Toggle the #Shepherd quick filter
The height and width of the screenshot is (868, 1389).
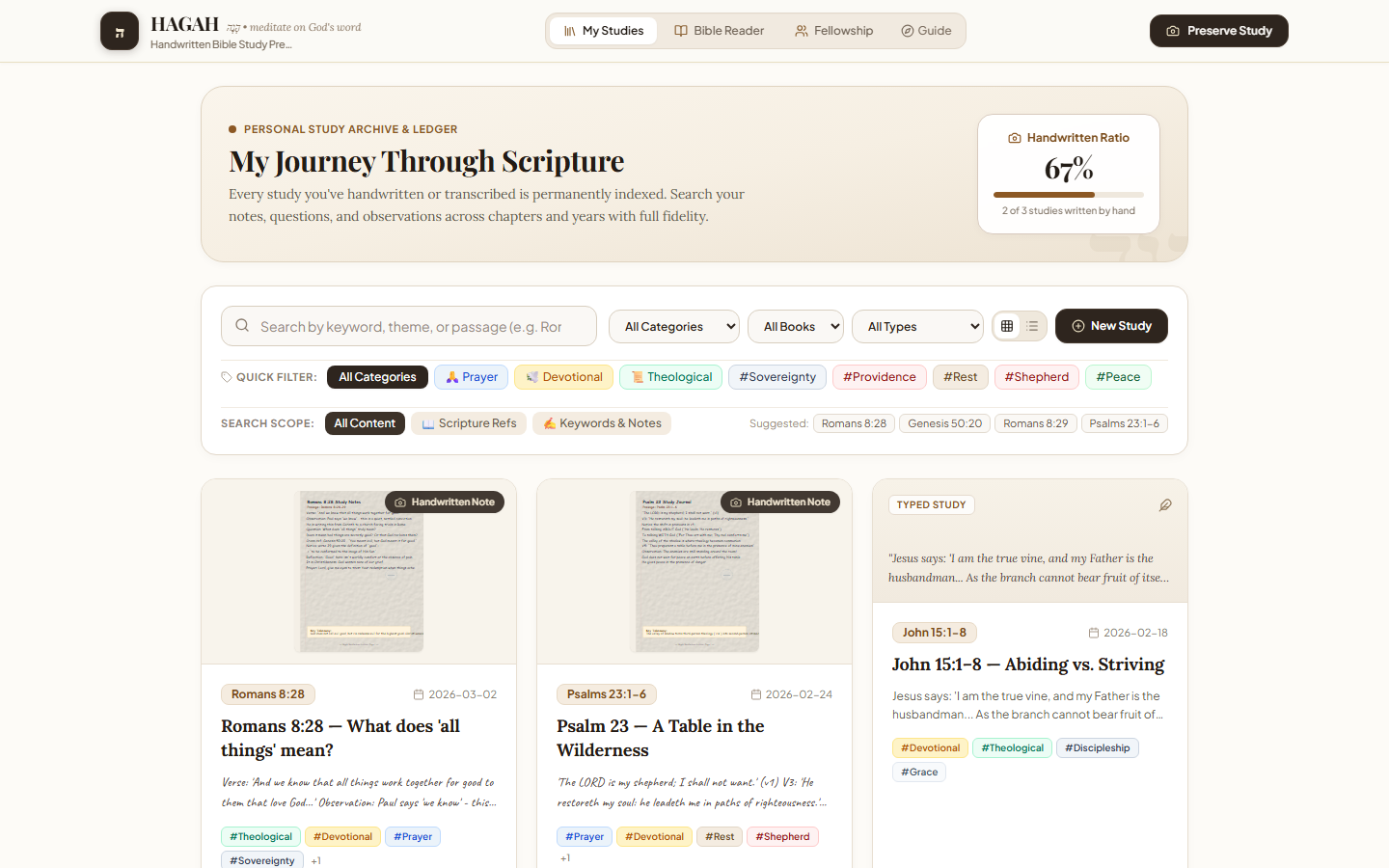click(1037, 377)
